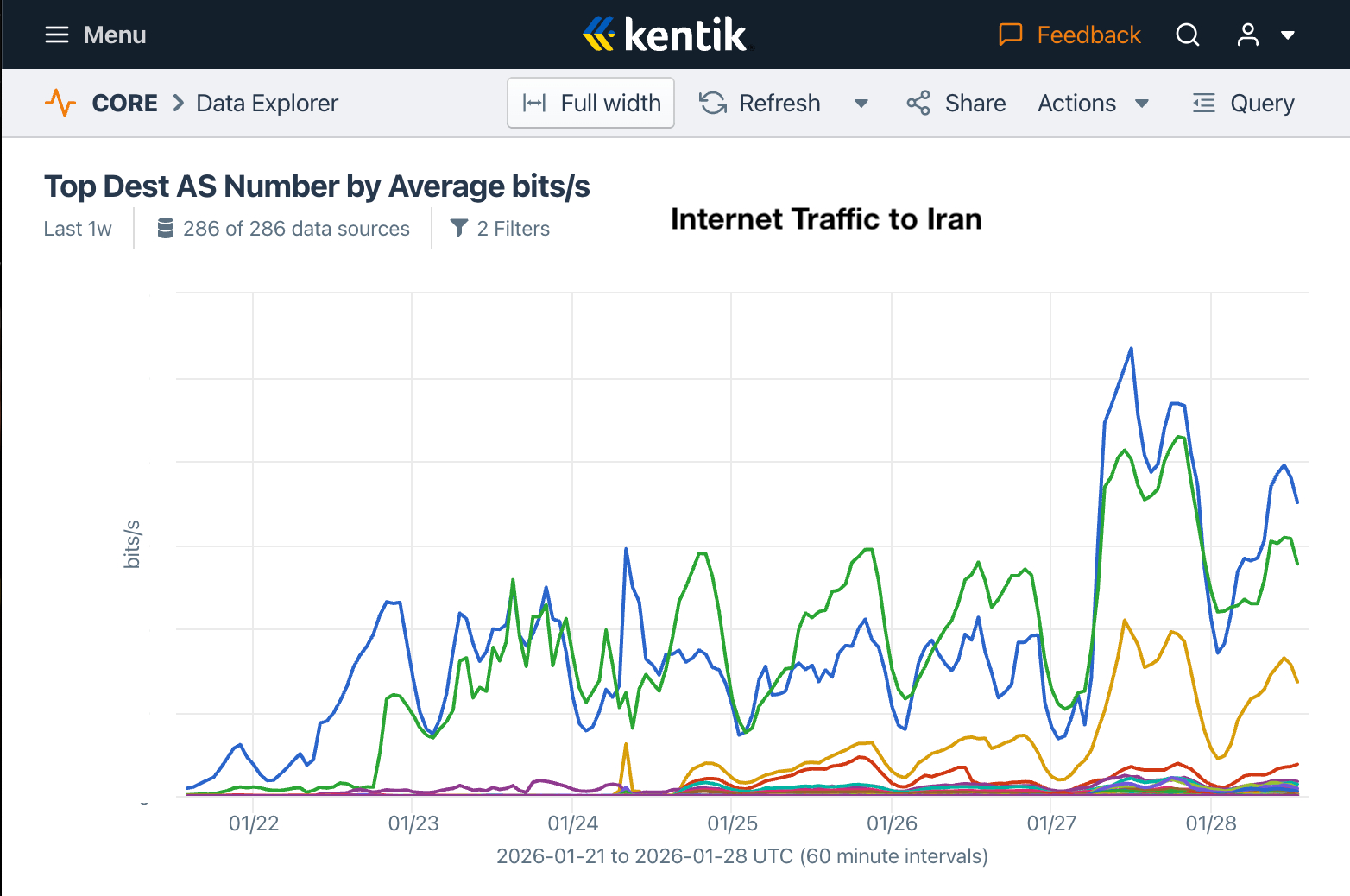1350x896 pixels.
Task: Select Data Explorer breadcrumb item
Action: click(x=268, y=104)
